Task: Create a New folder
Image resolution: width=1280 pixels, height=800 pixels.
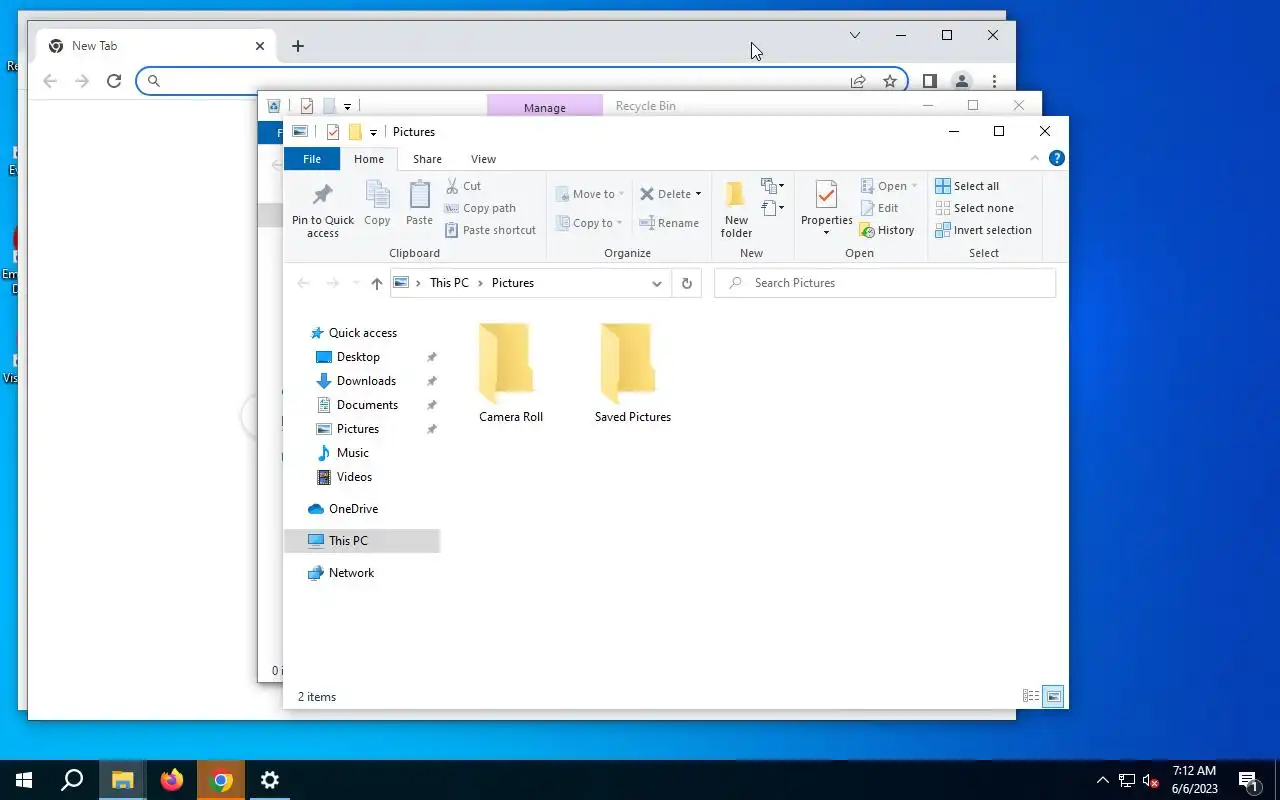Action: 736,209
